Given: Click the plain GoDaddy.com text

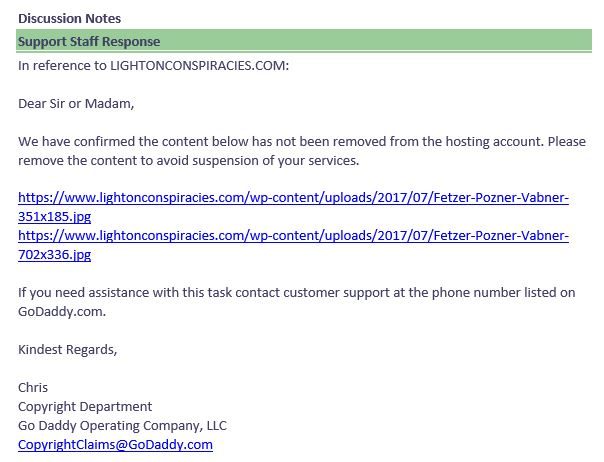Looking at the screenshot, I should coord(61,311).
